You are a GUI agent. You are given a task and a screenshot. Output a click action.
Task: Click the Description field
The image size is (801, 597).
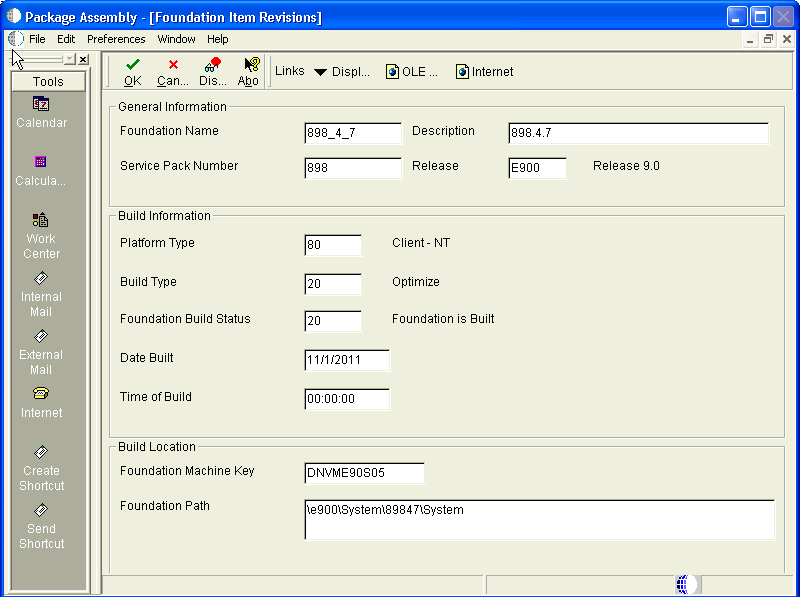(x=639, y=133)
